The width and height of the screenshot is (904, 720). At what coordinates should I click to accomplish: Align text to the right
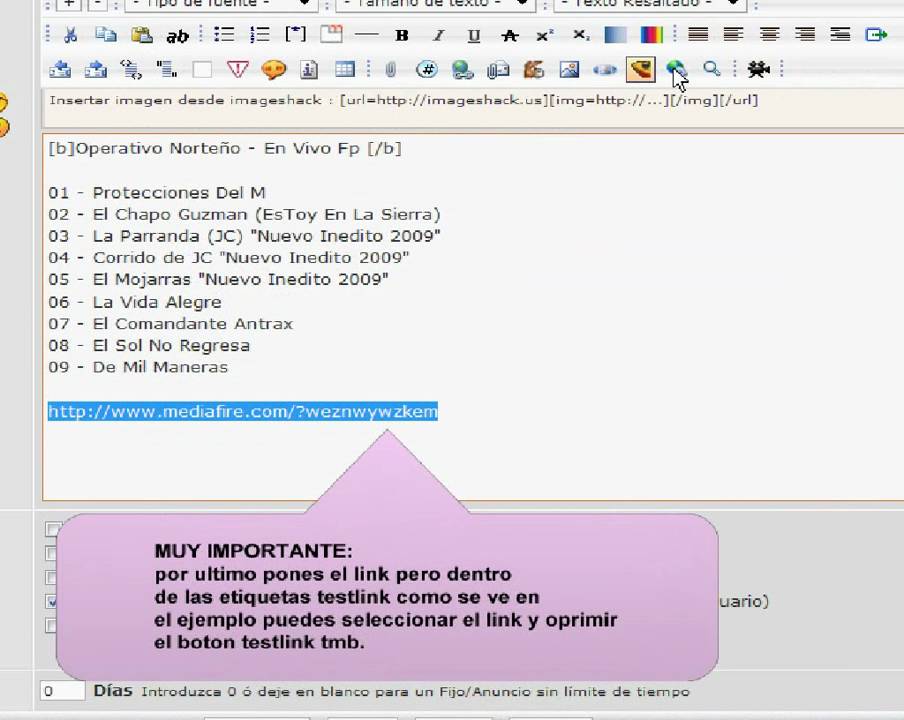tap(805, 35)
